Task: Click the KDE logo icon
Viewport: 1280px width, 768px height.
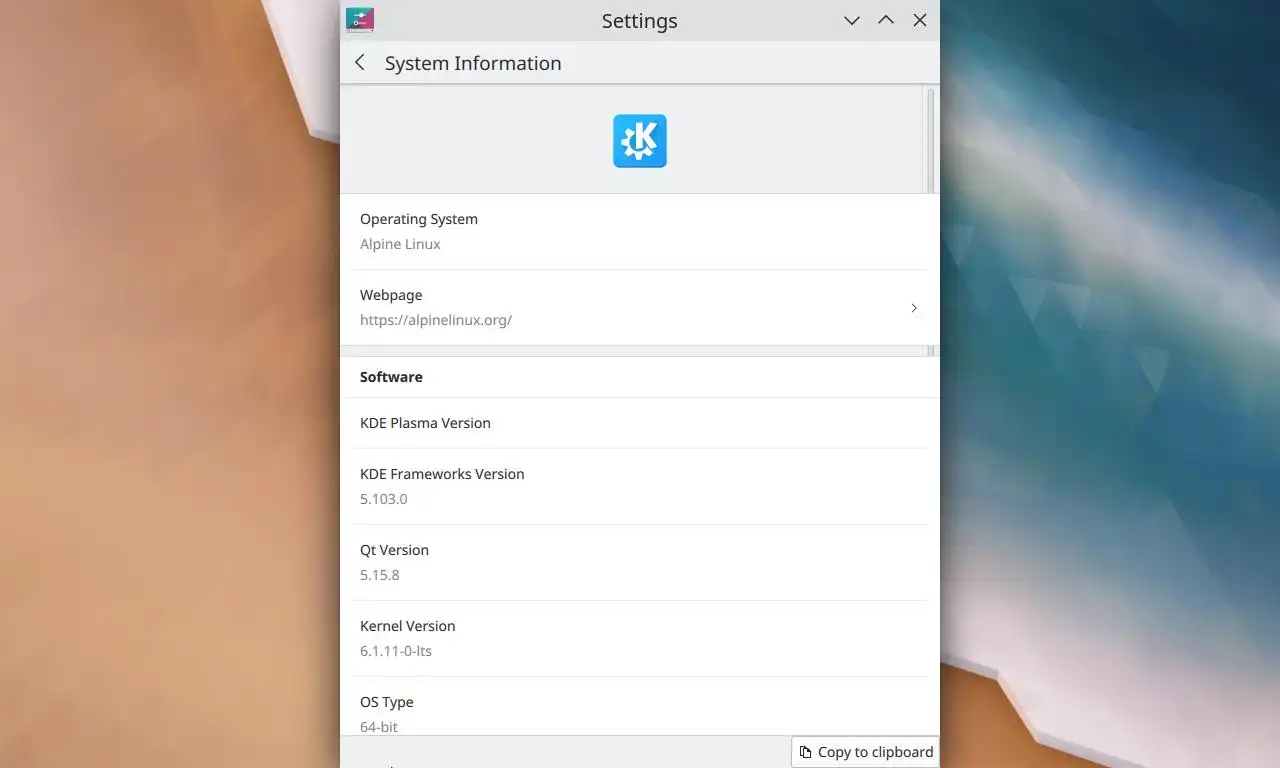Action: 640,141
